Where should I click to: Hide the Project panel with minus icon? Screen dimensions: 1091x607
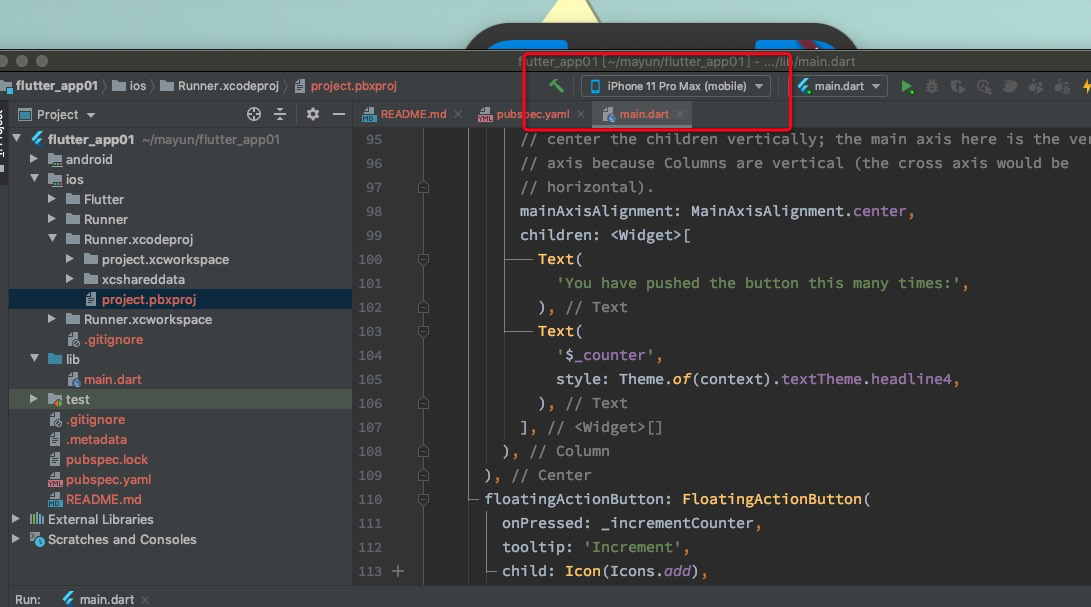[339, 114]
